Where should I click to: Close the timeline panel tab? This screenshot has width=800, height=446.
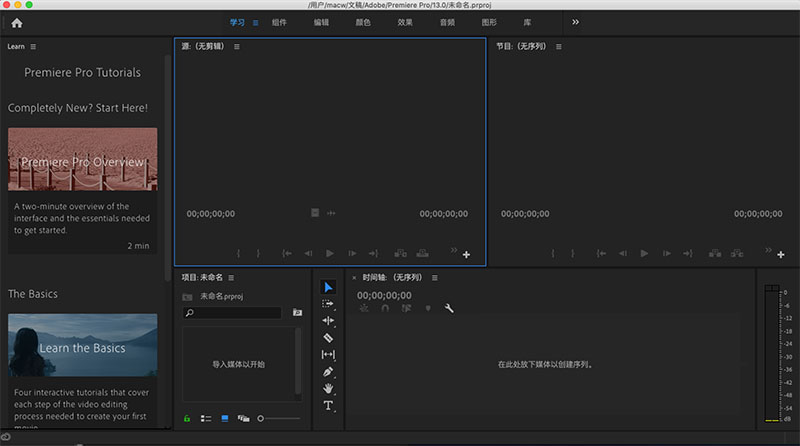pos(354,278)
